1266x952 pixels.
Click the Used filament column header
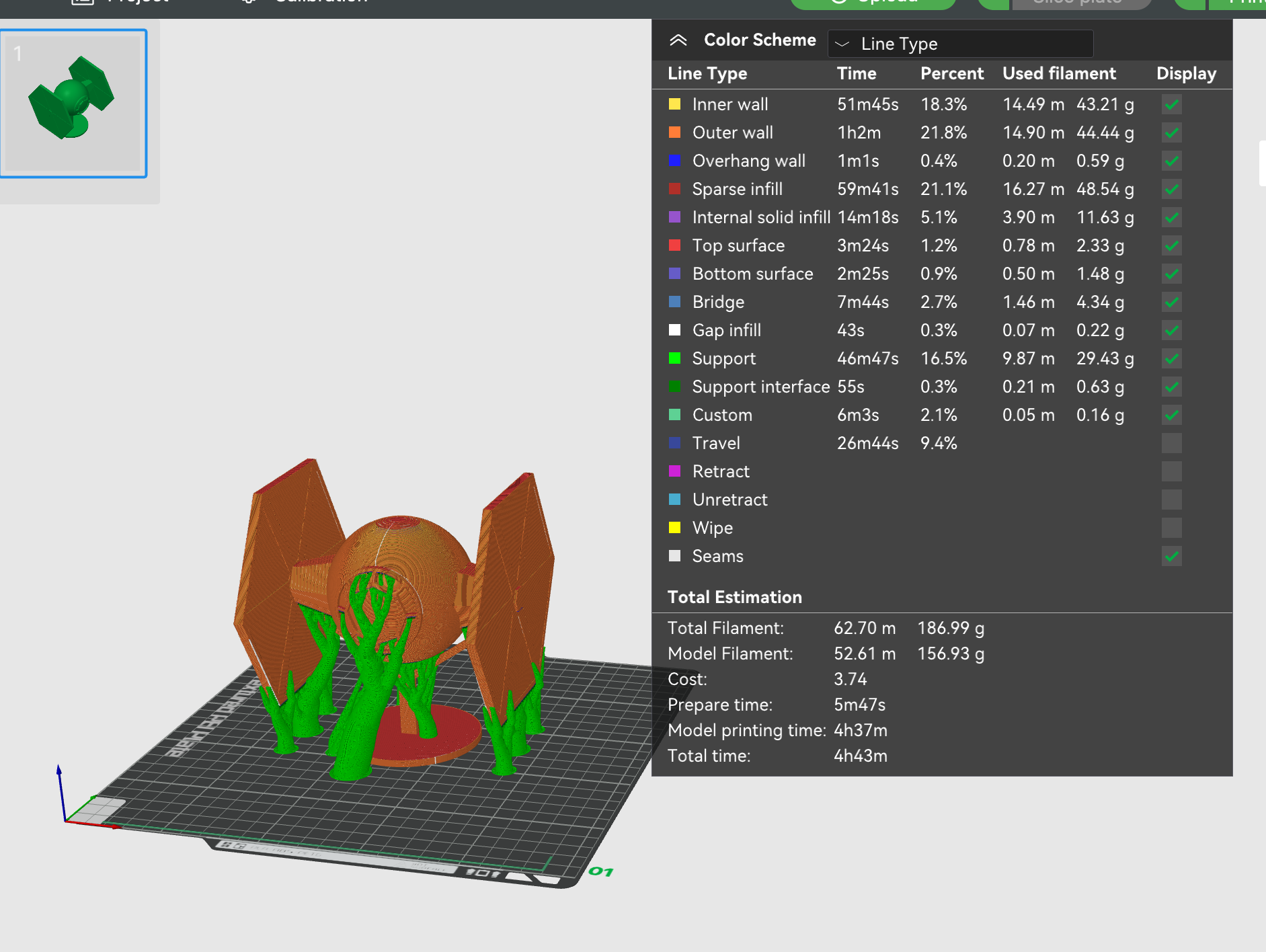tap(1059, 74)
